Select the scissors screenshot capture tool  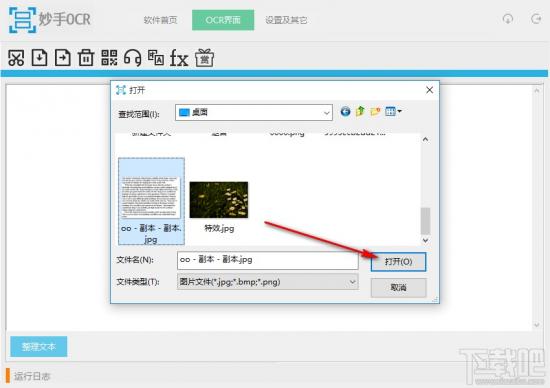click(x=16, y=58)
